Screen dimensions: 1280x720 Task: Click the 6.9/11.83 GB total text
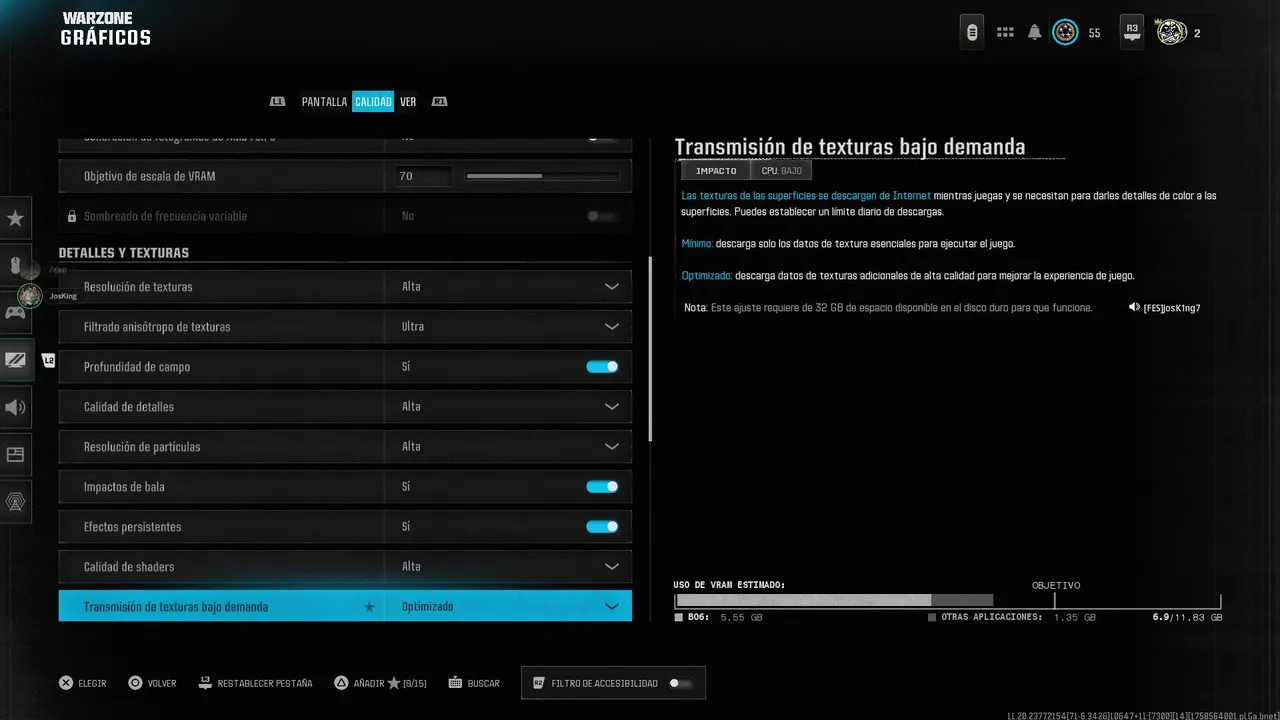pyautogui.click(x=1187, y=618)
